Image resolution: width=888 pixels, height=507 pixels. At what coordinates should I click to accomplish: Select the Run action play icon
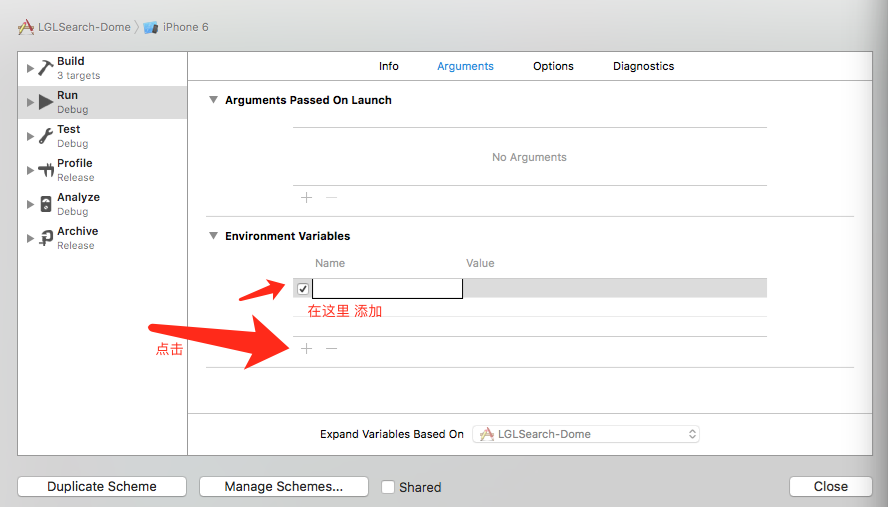coord(46,102)
